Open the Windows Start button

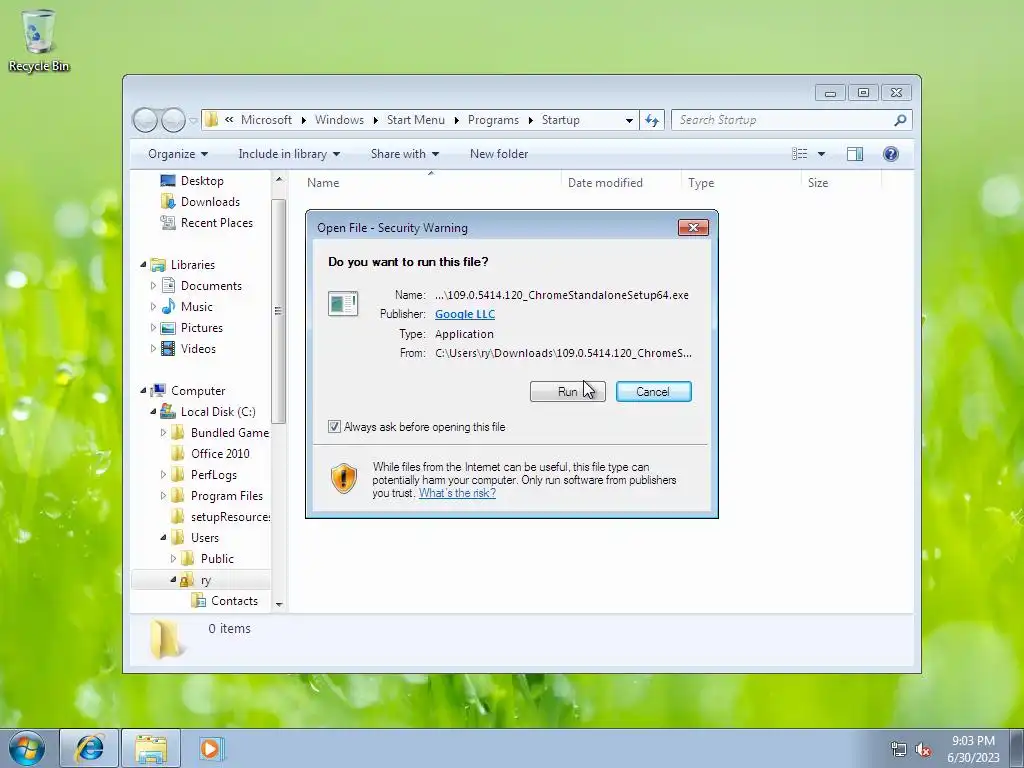27,748
